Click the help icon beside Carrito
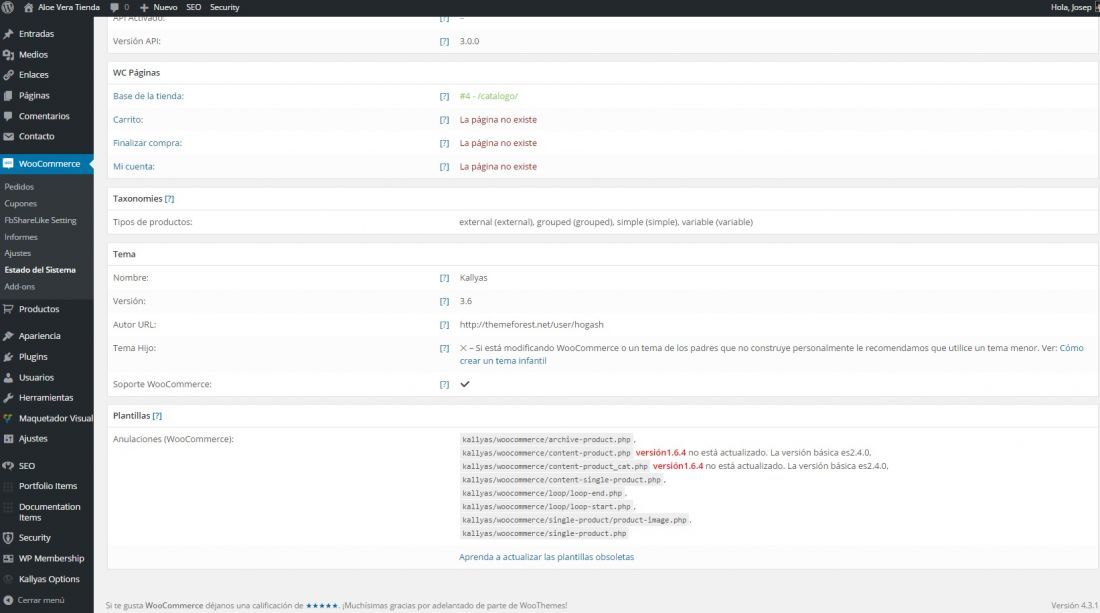 [x=444, y=120]
